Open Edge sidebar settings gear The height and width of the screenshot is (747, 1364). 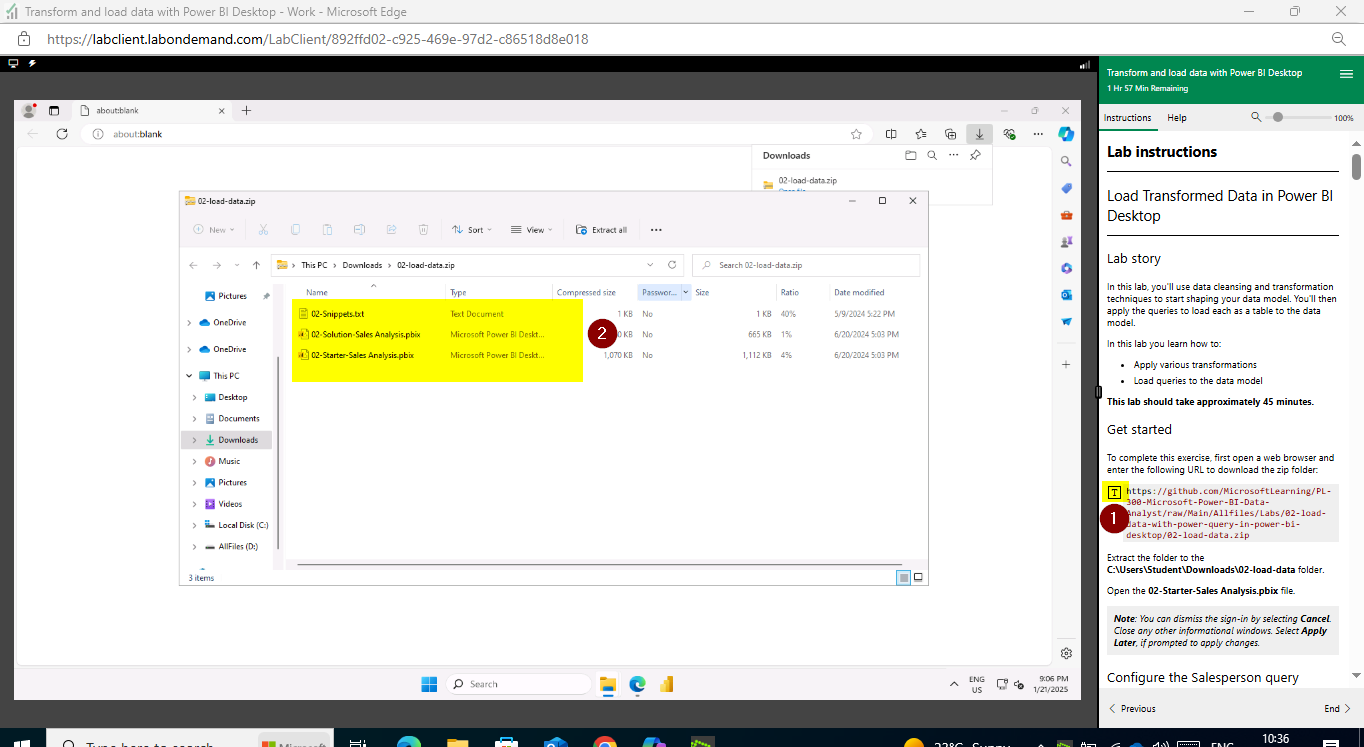(1067, 653)
